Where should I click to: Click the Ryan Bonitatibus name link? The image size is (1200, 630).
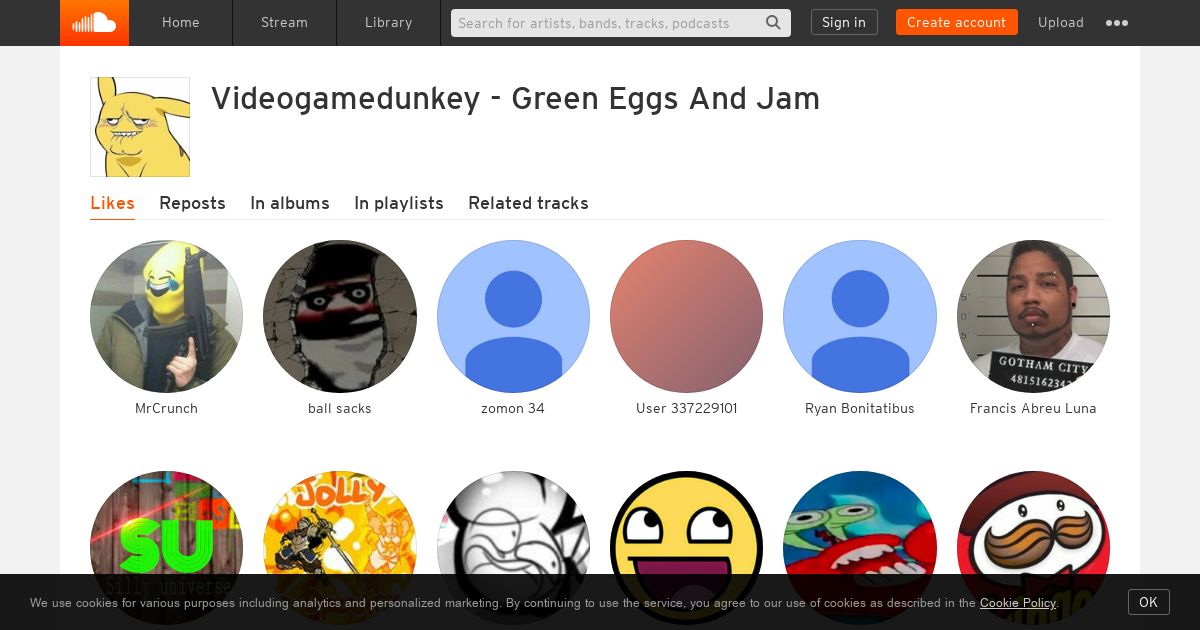pyautogui.click(x=860, y=408)
